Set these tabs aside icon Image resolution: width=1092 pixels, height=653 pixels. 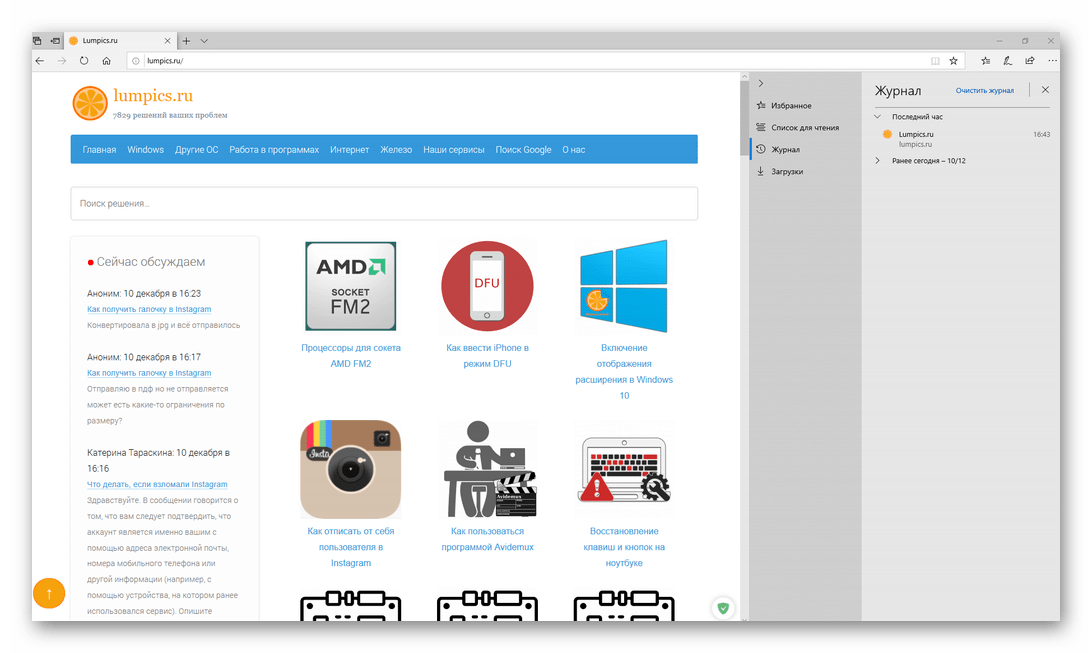click(x=55, y=40)
